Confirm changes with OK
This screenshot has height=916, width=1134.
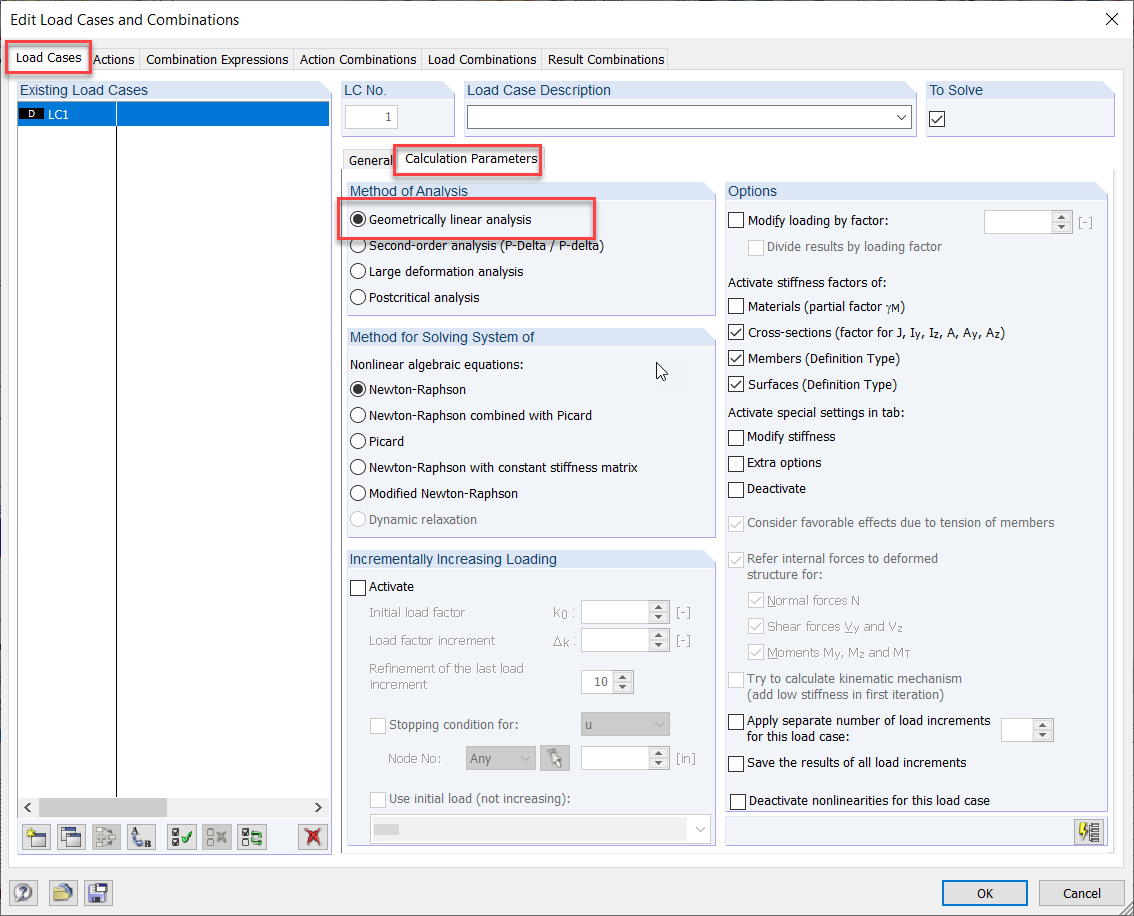(984, 893)
